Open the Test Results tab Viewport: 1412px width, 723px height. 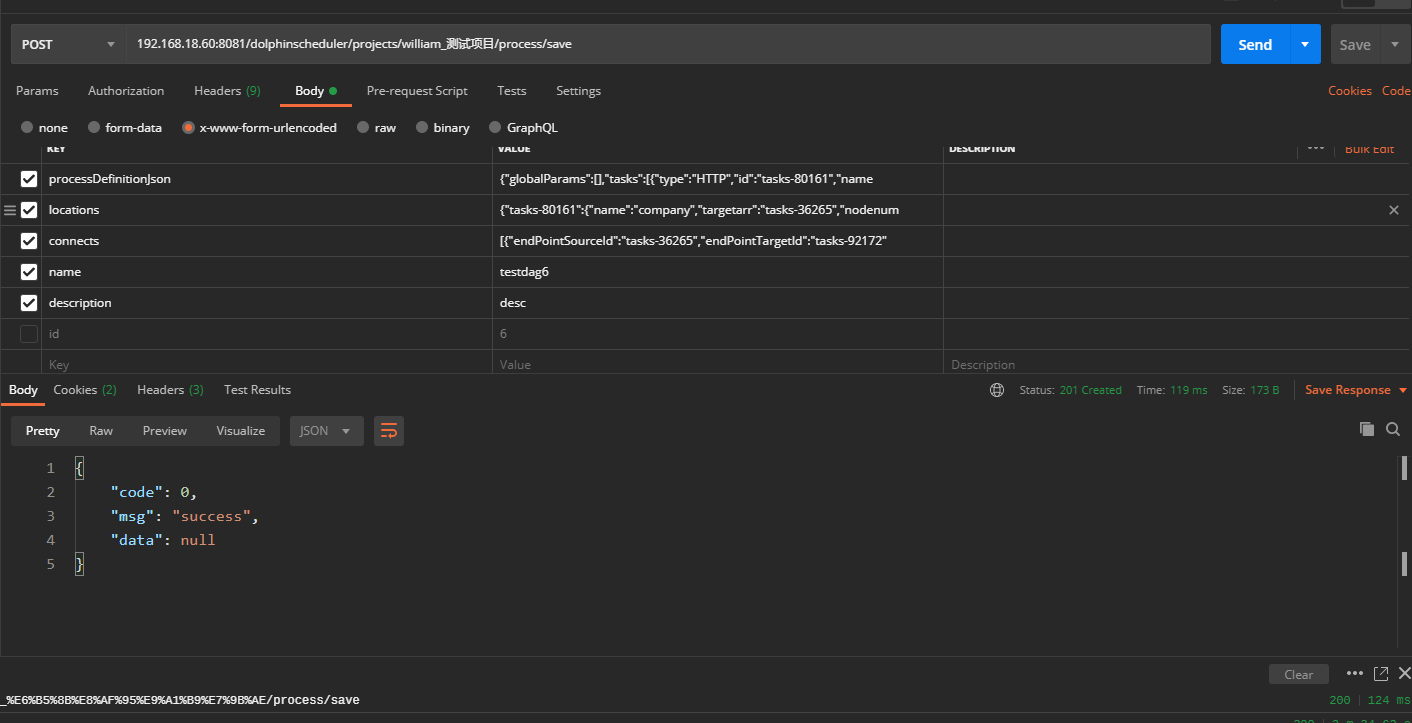pyautogui.click(x=257, y=390)
